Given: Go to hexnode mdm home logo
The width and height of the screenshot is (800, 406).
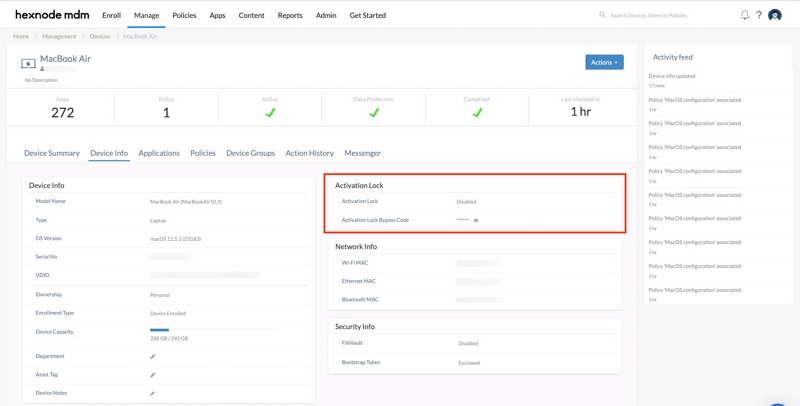Looking at the screenshot, I should pyautogui.click(x=52, y=15).
